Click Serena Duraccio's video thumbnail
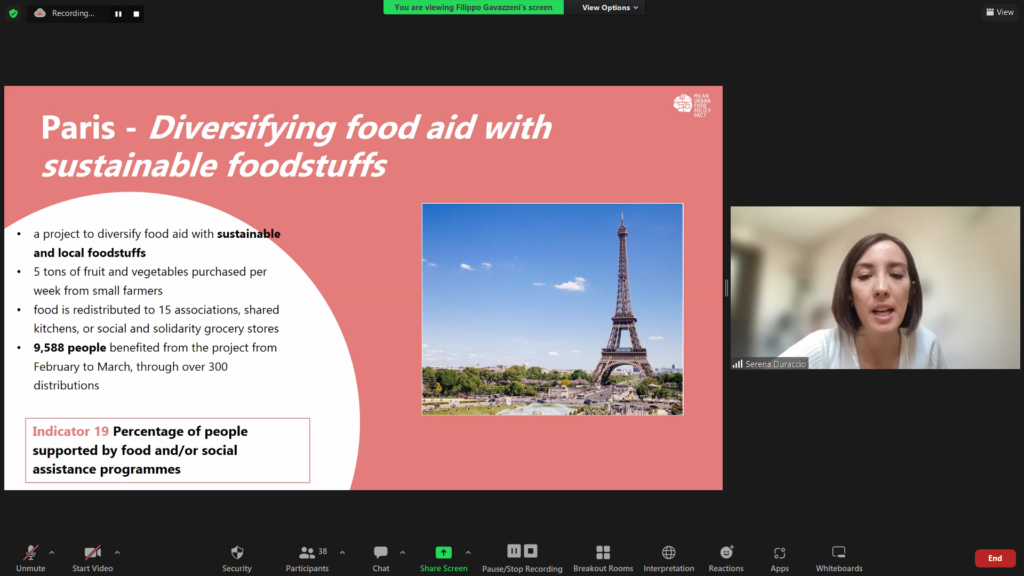This screenshot has height=576, width=1024. tap(875, 288)
